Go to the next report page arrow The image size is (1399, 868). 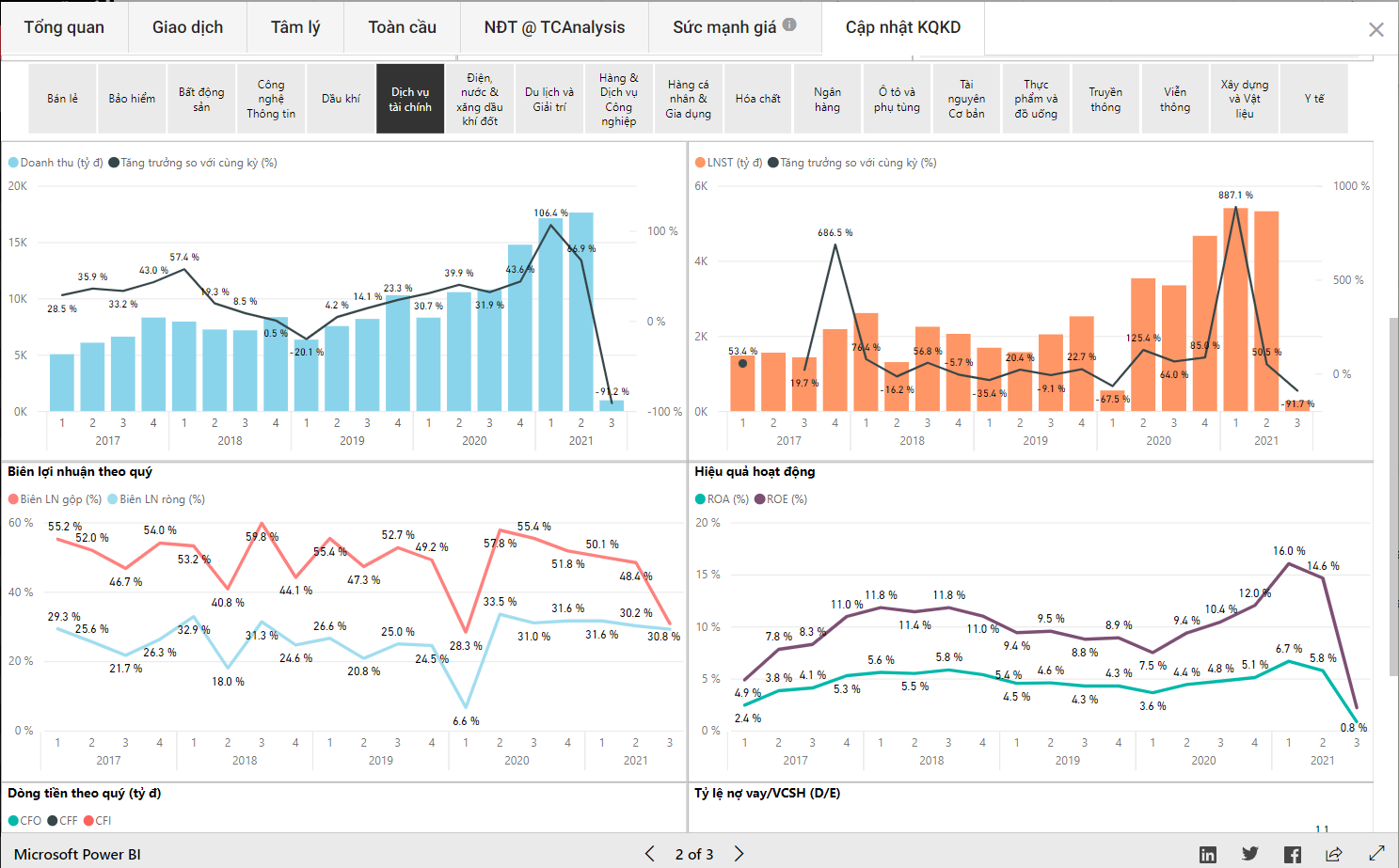click(739, 854)
